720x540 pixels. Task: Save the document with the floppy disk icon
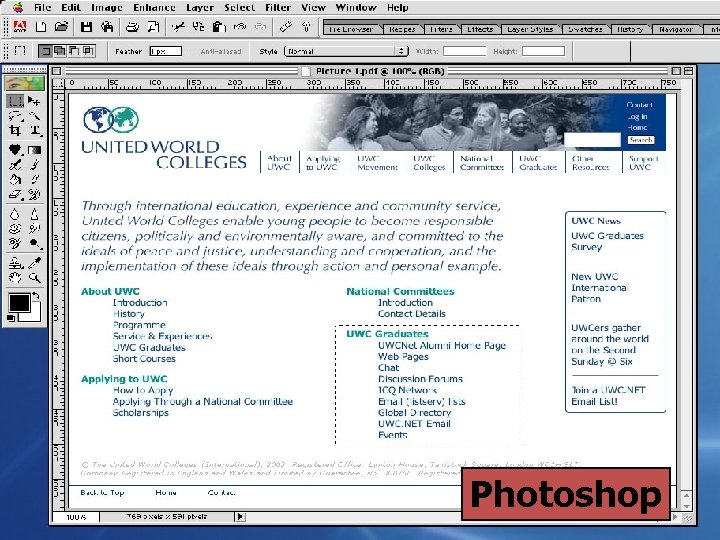point(86,27)
